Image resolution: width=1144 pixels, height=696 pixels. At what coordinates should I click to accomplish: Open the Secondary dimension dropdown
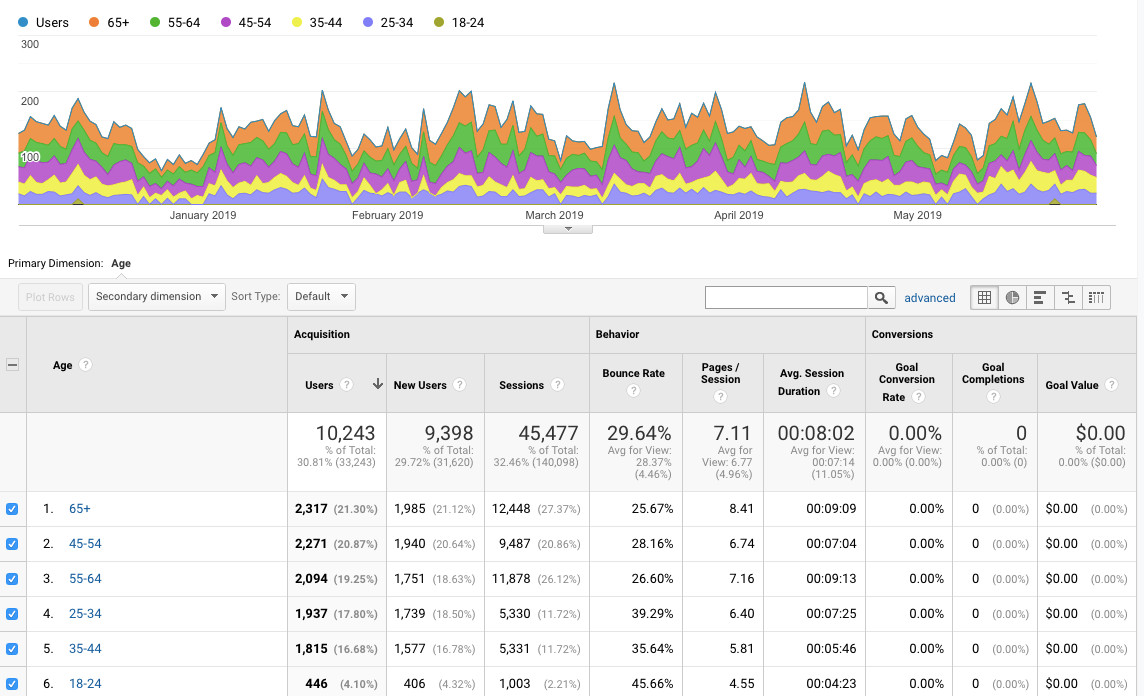157,297
